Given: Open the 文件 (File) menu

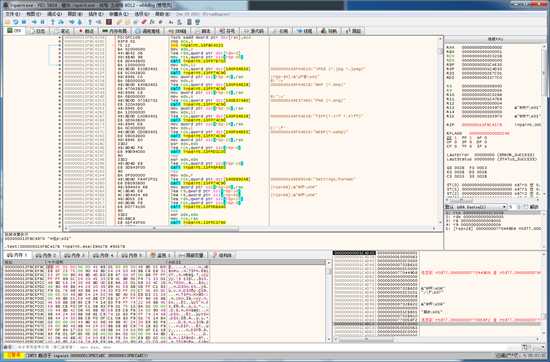Looking at the screenshot, I should (13, 14).
